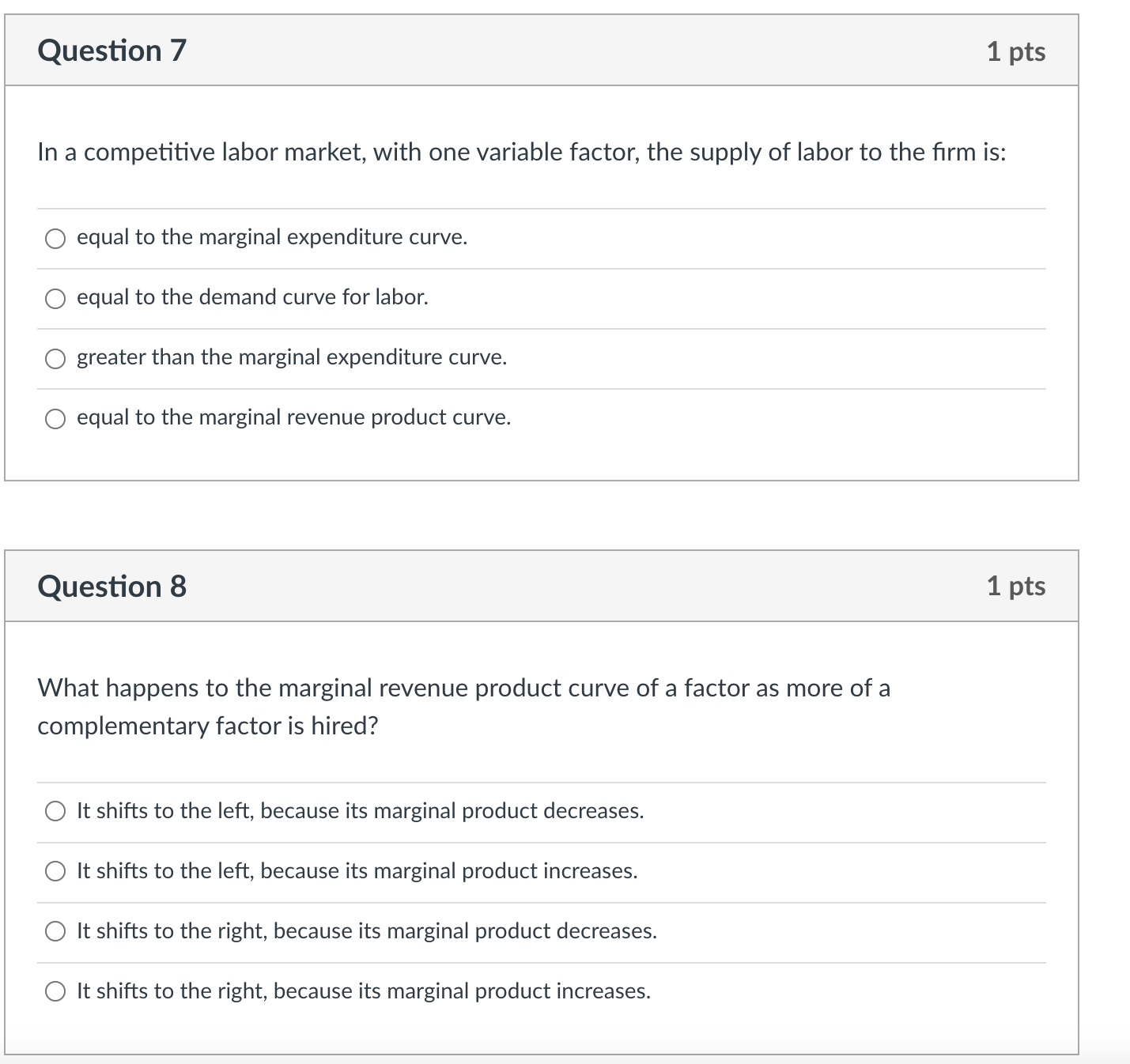Select 'shifts to the left, marginal product increases'
1130x1064 pixels.
tap(55, 872)
